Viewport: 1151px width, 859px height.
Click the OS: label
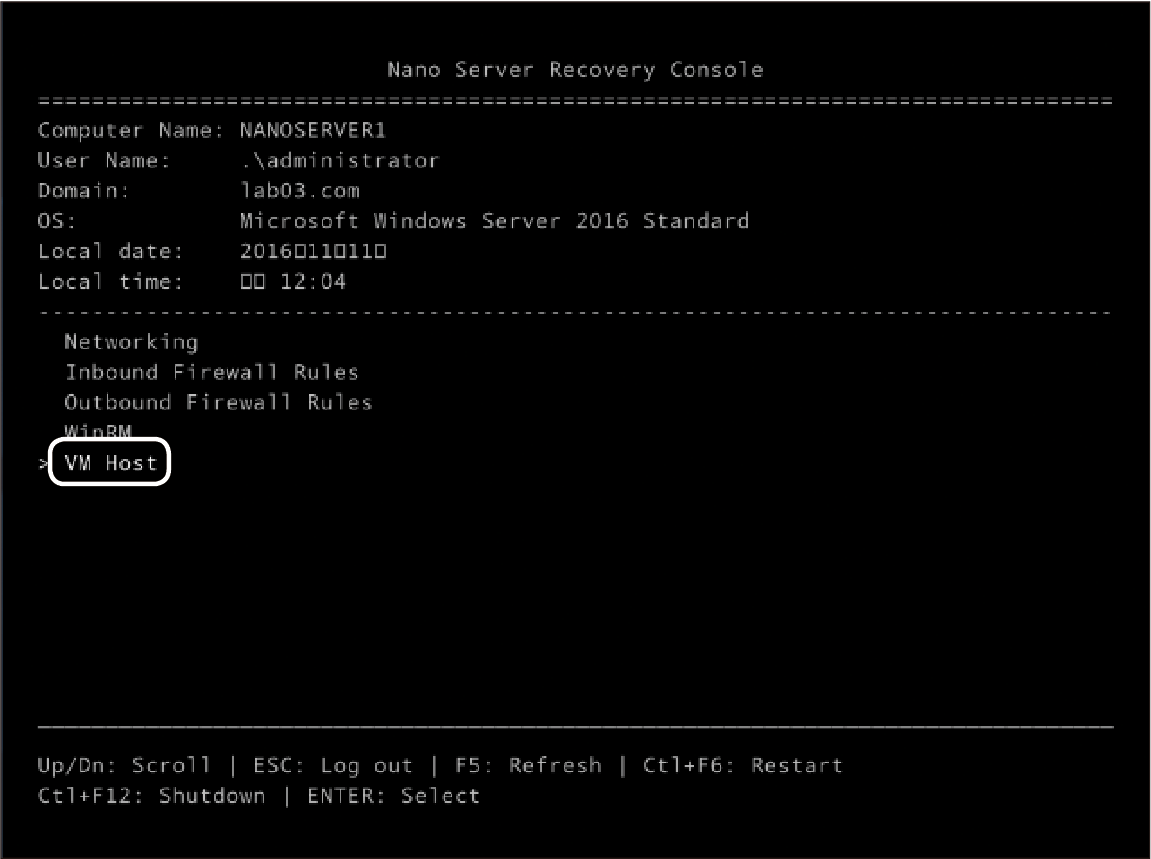click(x=57, y=221)
